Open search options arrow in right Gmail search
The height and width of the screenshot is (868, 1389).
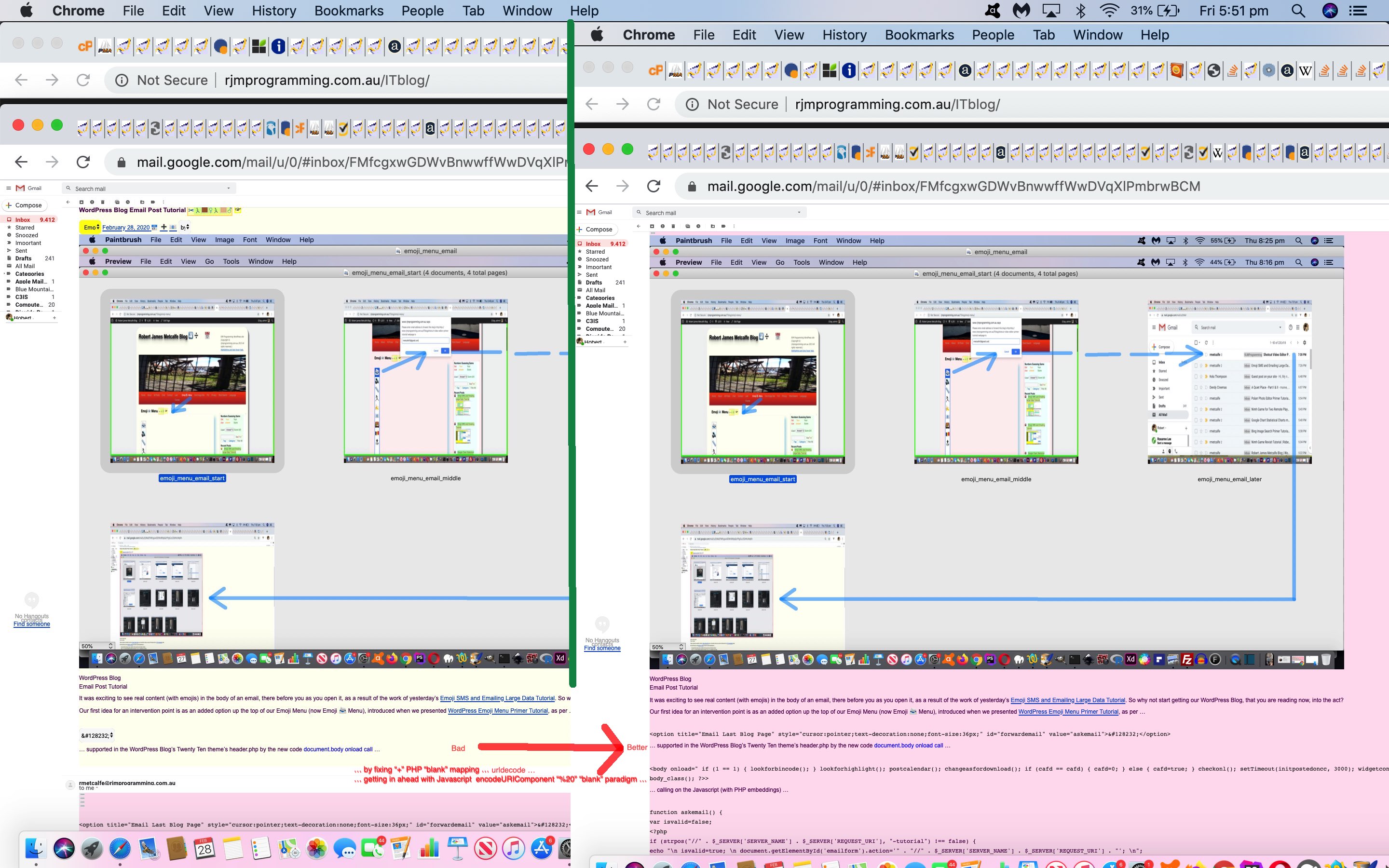799,212
